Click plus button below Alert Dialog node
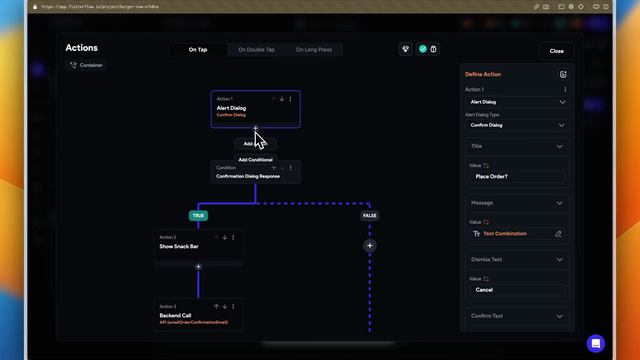This screenshot has height=360, width=640. [x=256, y=128]
